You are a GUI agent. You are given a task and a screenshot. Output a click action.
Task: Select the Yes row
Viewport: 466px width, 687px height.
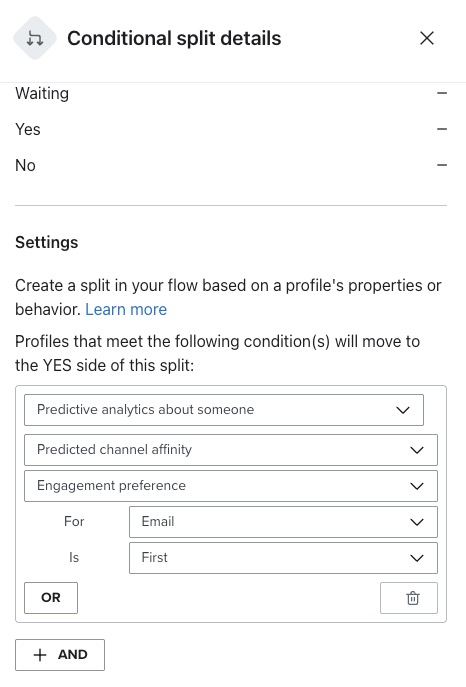(x=231, y=129)
